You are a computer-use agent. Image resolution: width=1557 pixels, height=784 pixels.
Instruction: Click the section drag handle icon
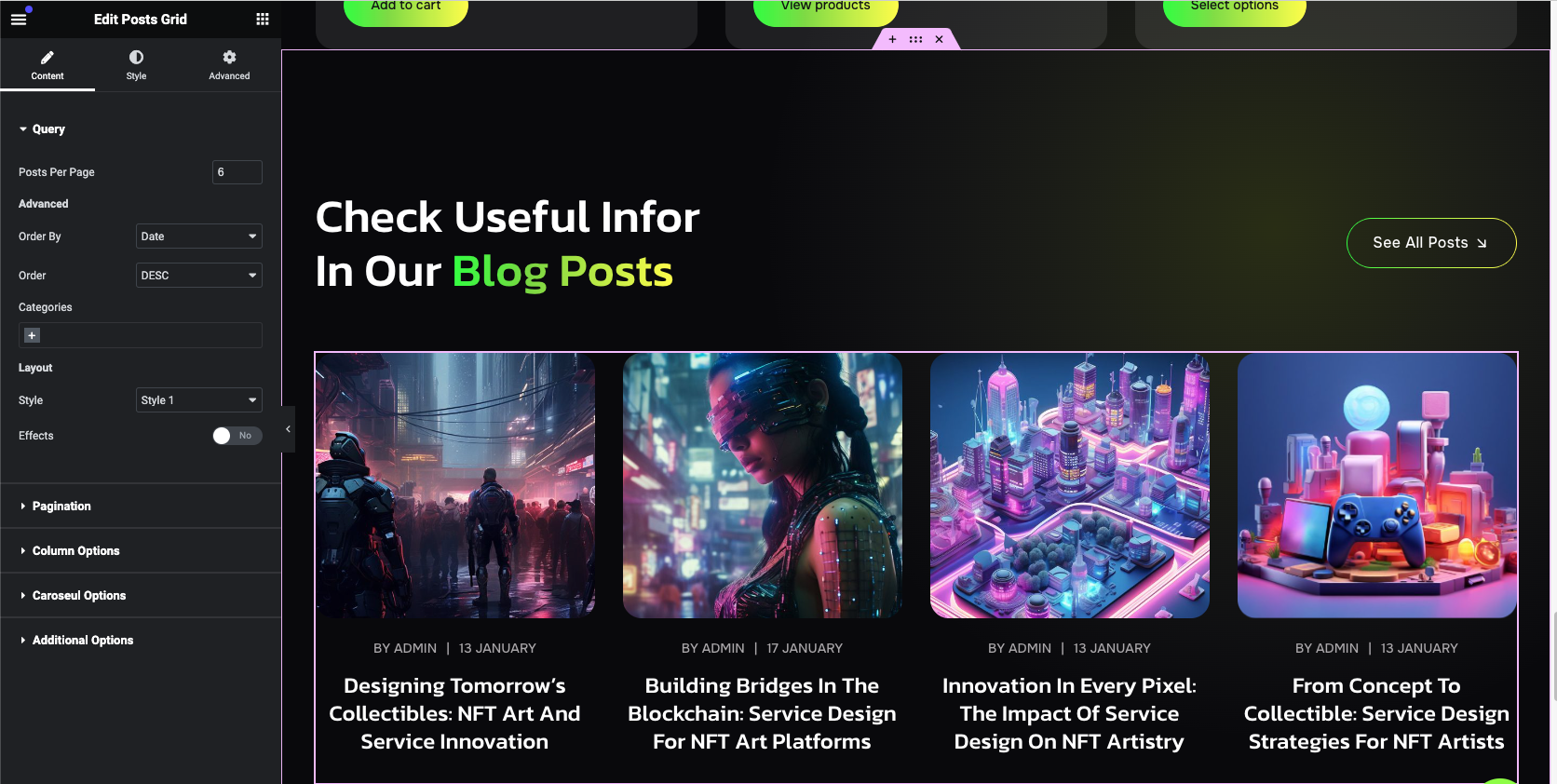(915, 39)
